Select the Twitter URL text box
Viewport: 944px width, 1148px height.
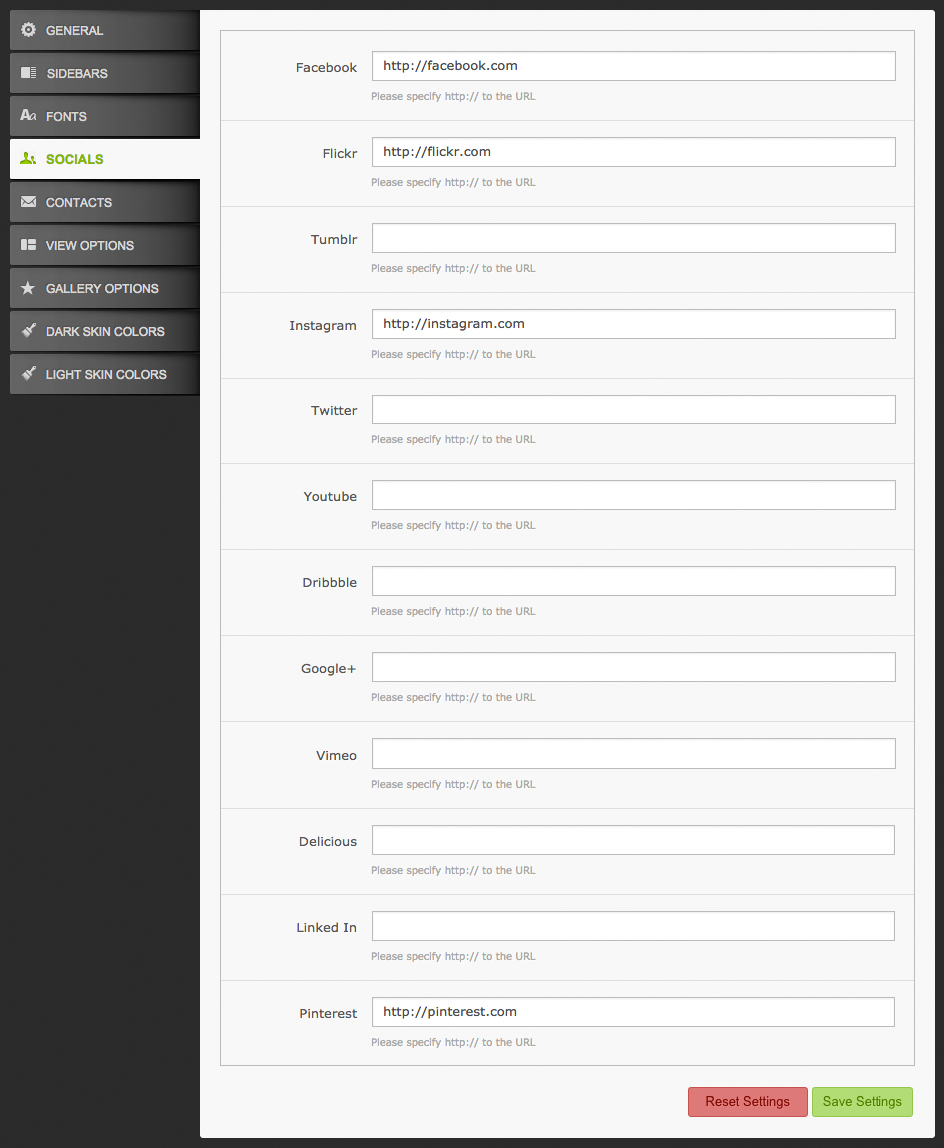pyautogui.click(x=633, y=409)
